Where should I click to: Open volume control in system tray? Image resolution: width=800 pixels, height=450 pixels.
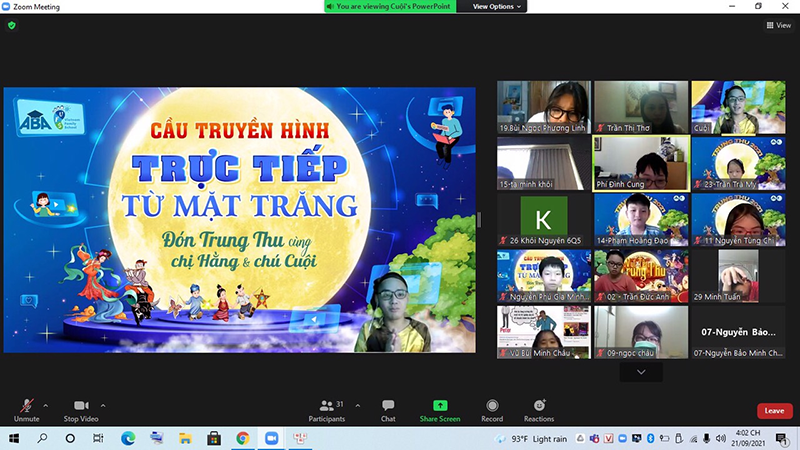(720, 438)
